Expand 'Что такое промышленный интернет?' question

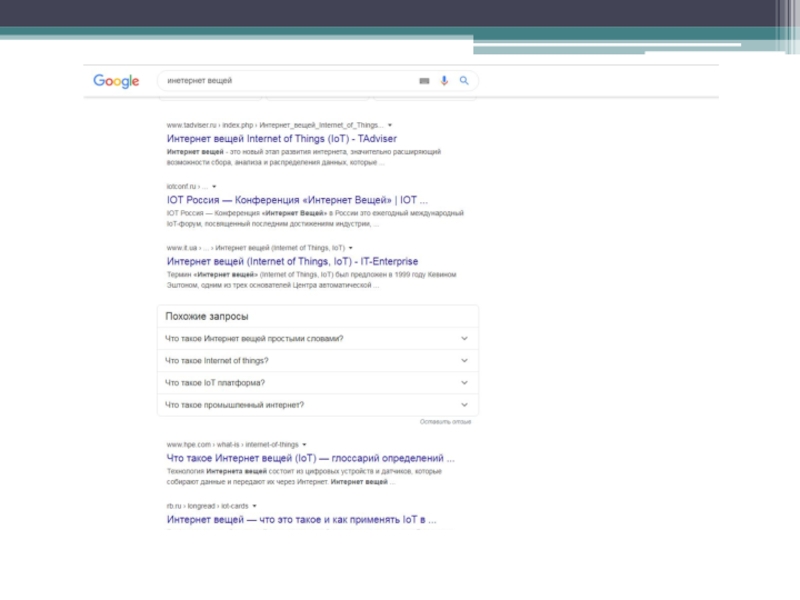point(464,405)
